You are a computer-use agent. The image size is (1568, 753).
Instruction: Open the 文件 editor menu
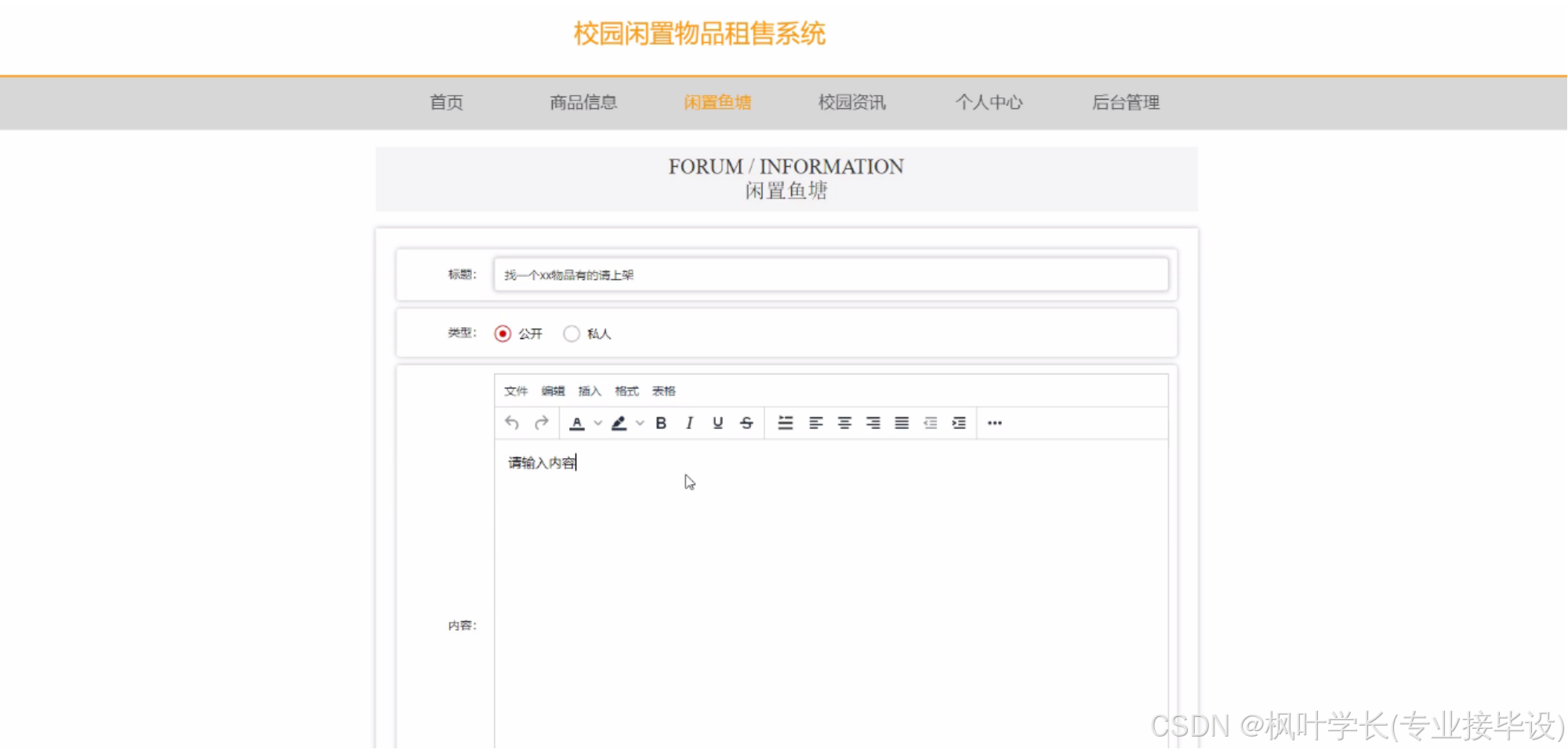(x=516, y=391)
